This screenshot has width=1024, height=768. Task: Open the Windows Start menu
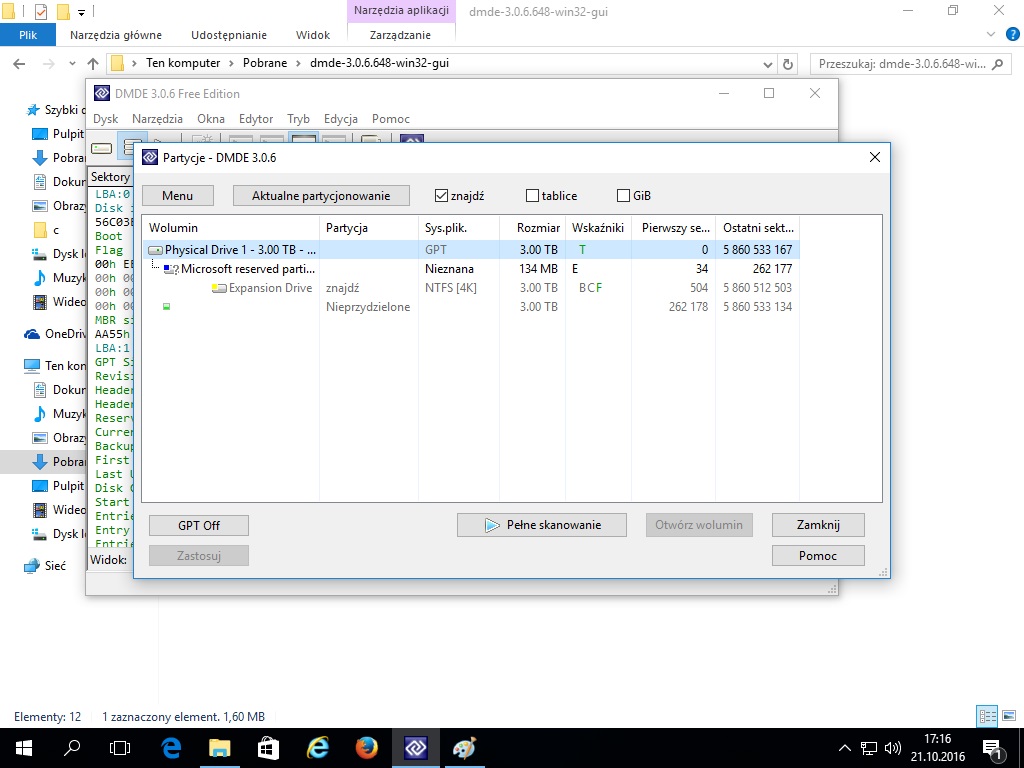click(x=24, y=748)
